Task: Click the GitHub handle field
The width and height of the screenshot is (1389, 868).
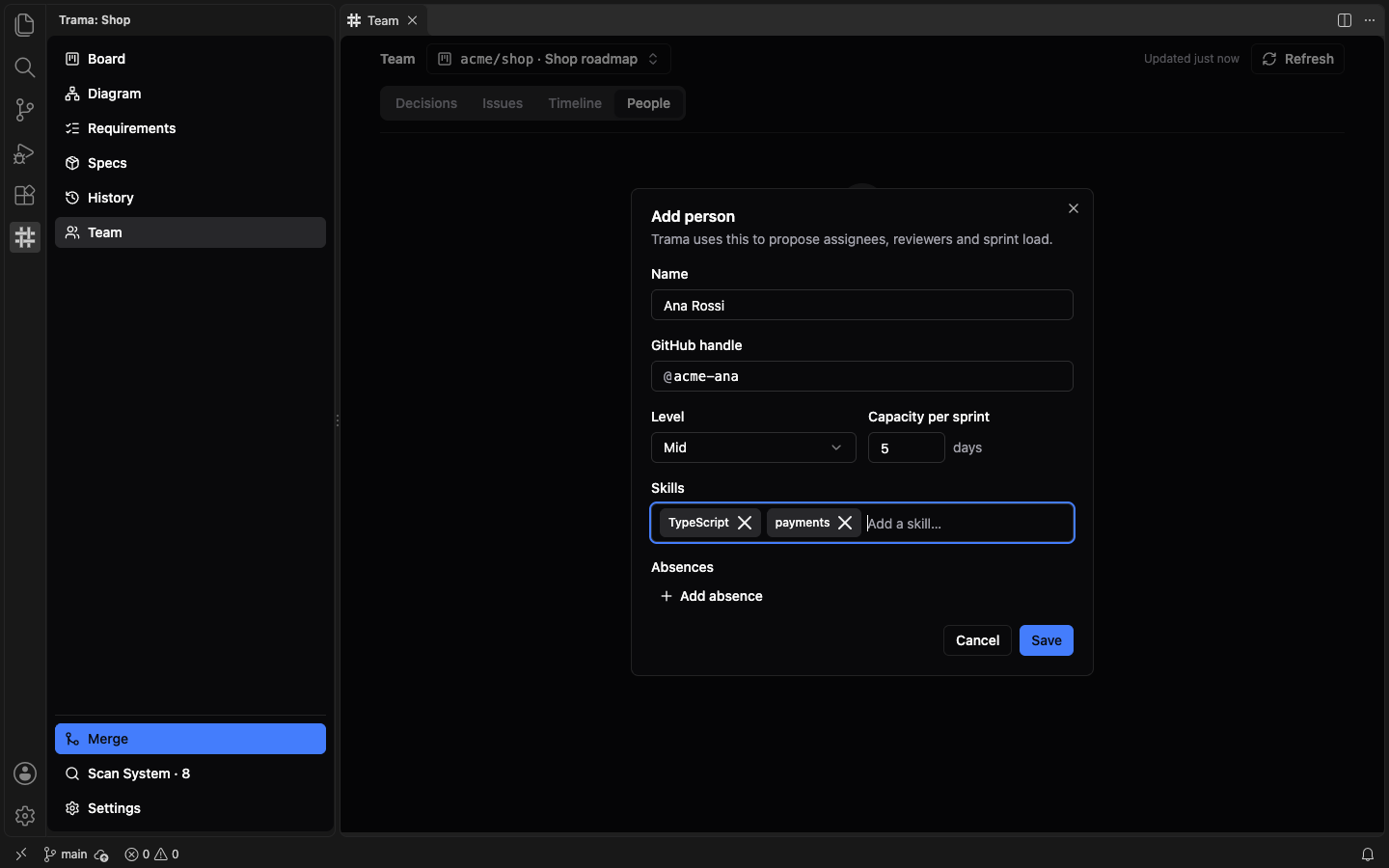Action: tap(862, 376)
